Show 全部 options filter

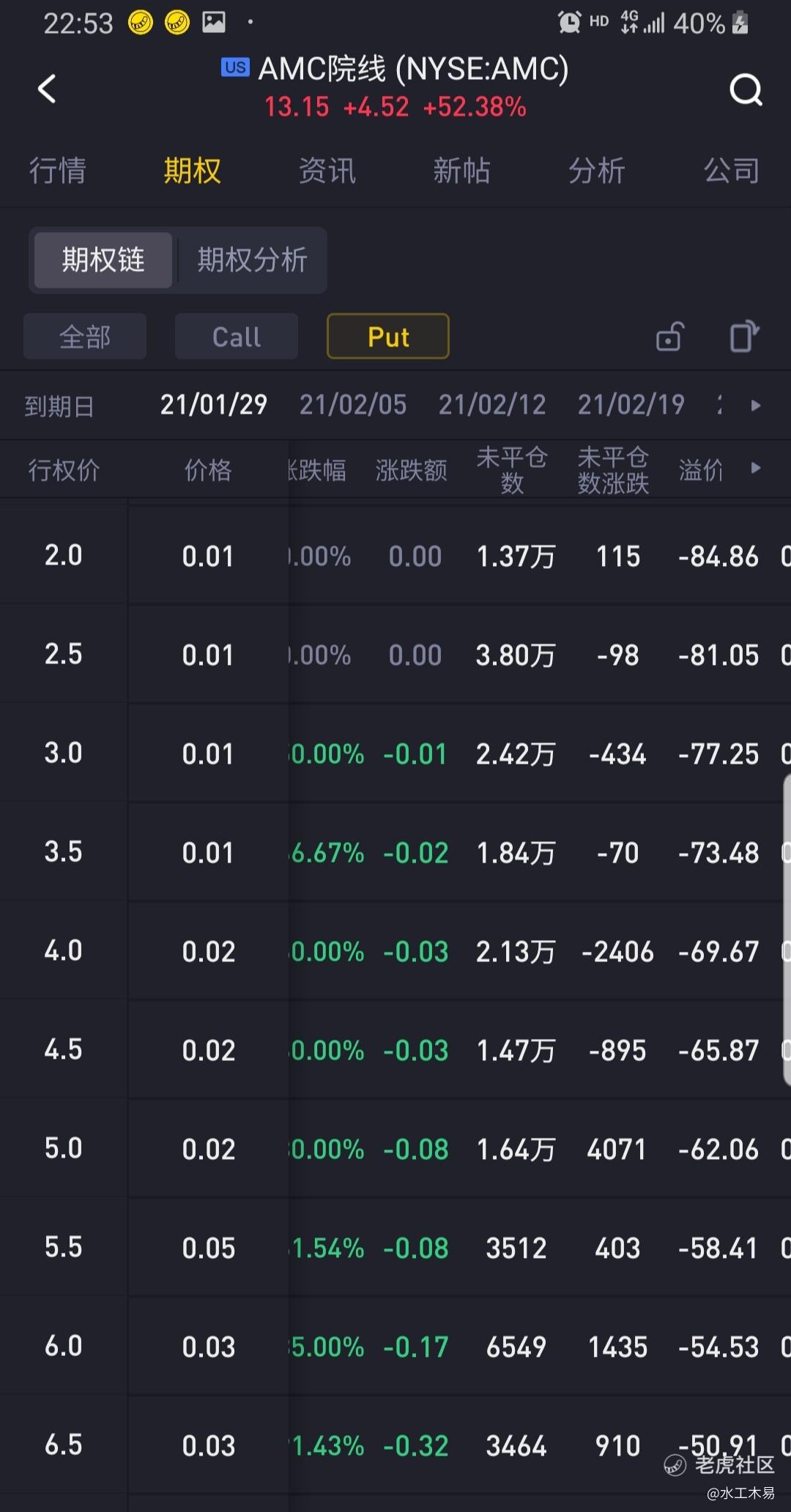[85, 337]
